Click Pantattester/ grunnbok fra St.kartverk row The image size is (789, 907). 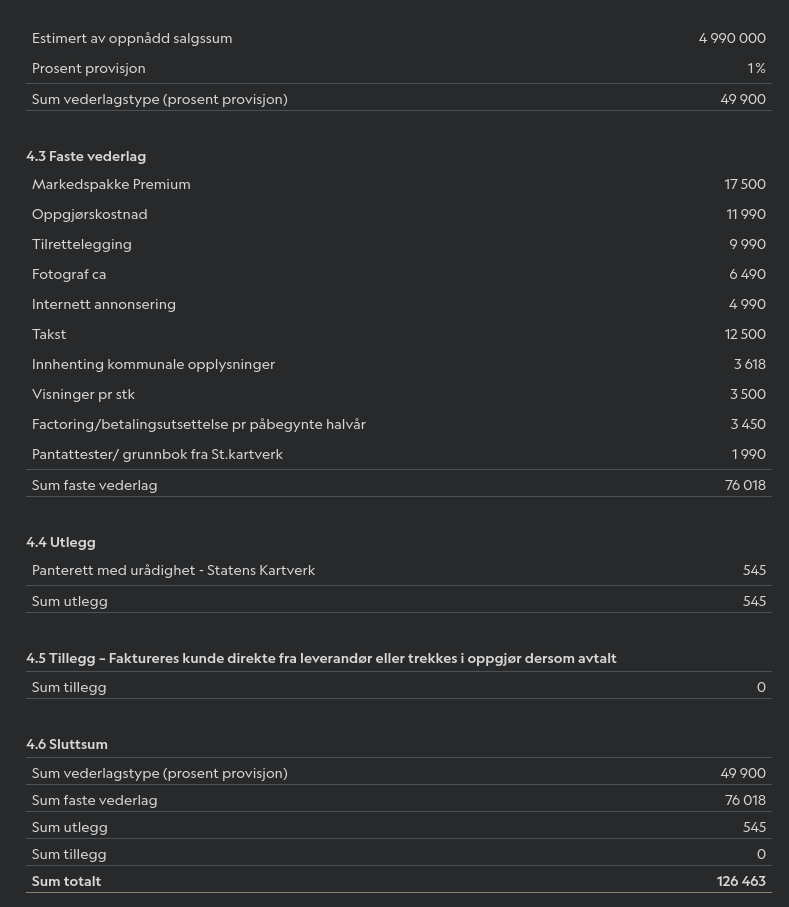tap(399, 455)
